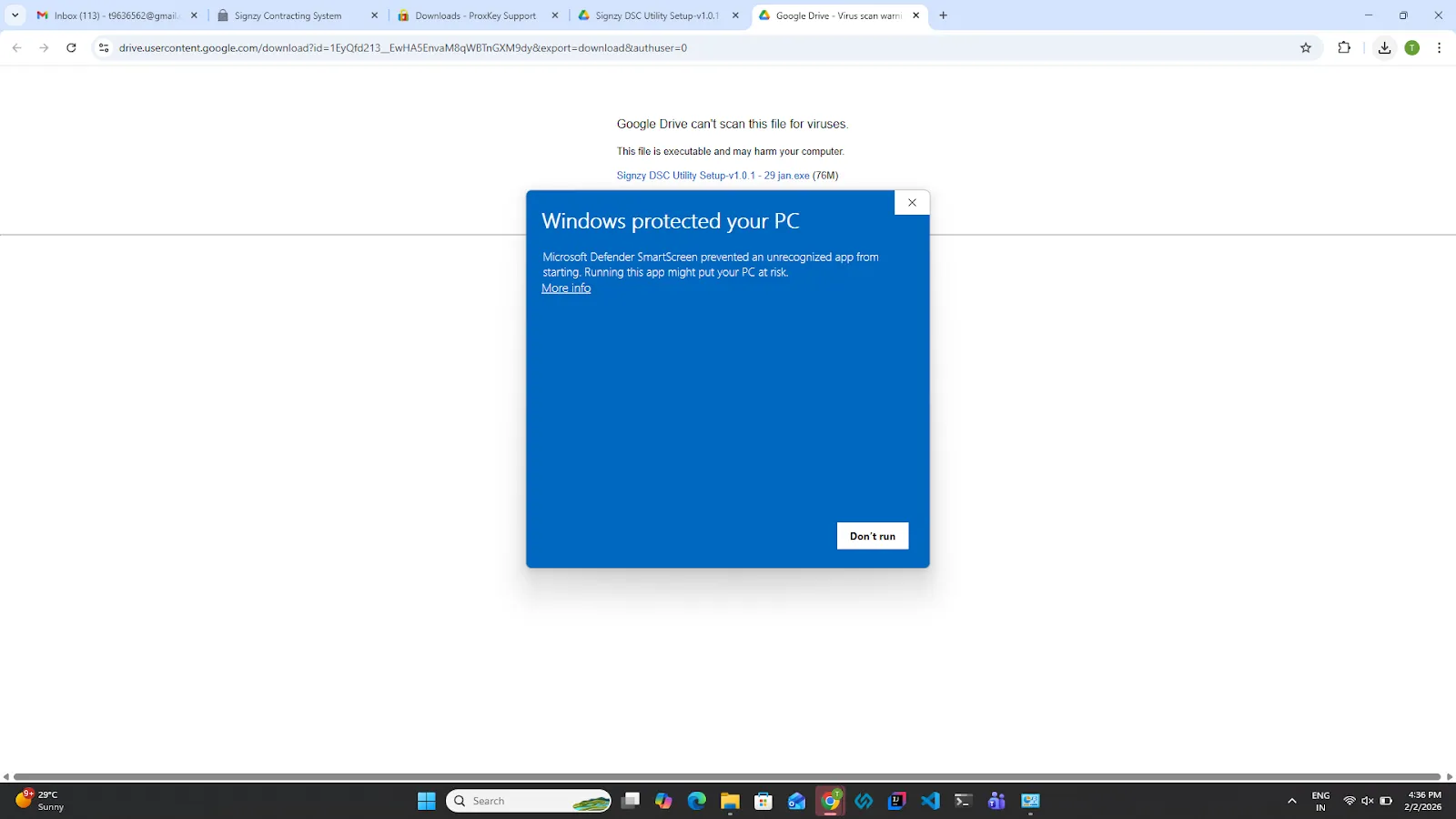
Task: Open Chrome three-dot menu
Action: click(1439, 48)
